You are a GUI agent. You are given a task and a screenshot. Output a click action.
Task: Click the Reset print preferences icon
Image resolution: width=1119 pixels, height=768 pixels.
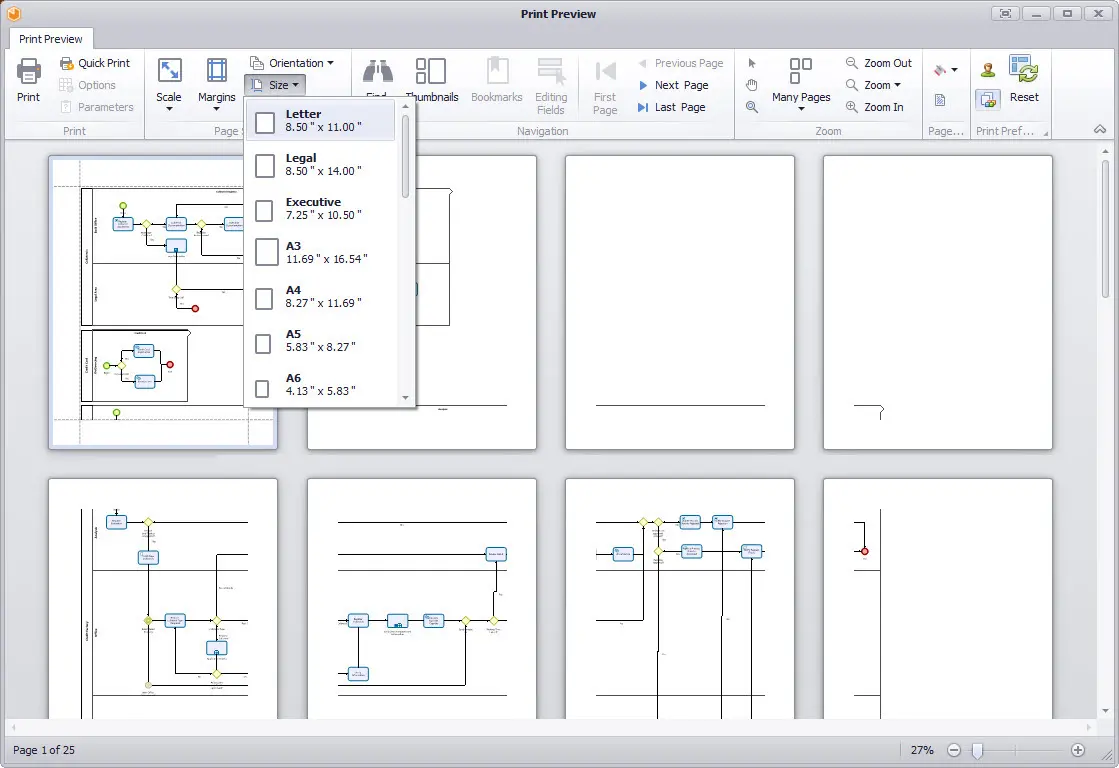1024,69
